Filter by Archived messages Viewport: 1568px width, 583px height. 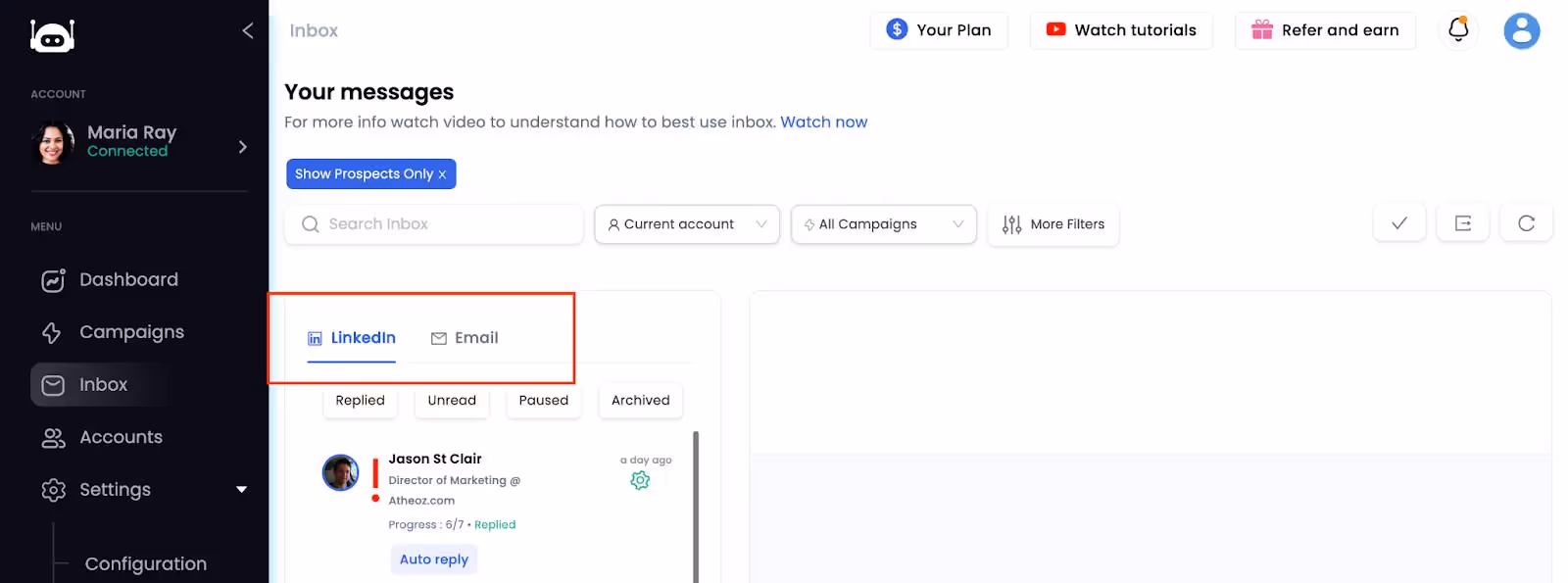pos(641,401)
